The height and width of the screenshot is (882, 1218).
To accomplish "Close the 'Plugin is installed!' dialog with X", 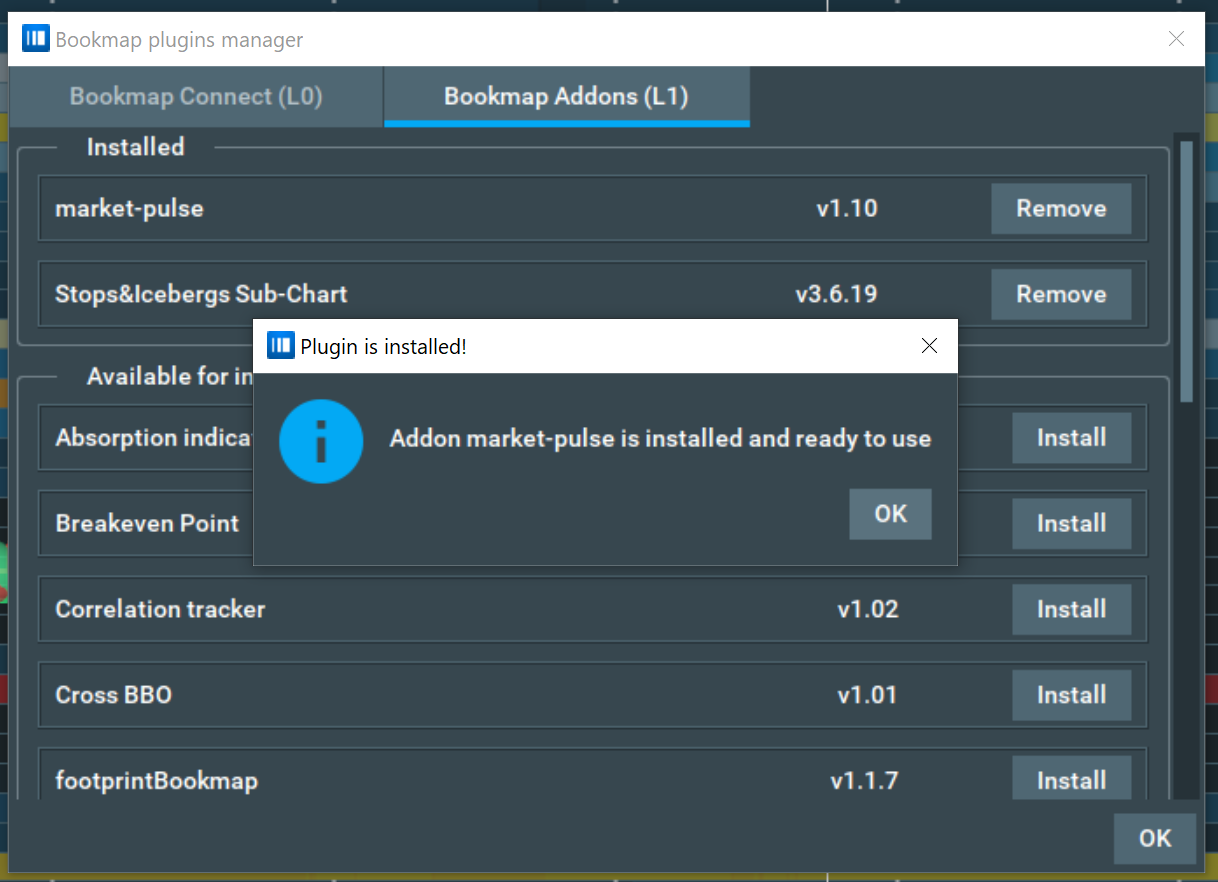I will (929, 346).
